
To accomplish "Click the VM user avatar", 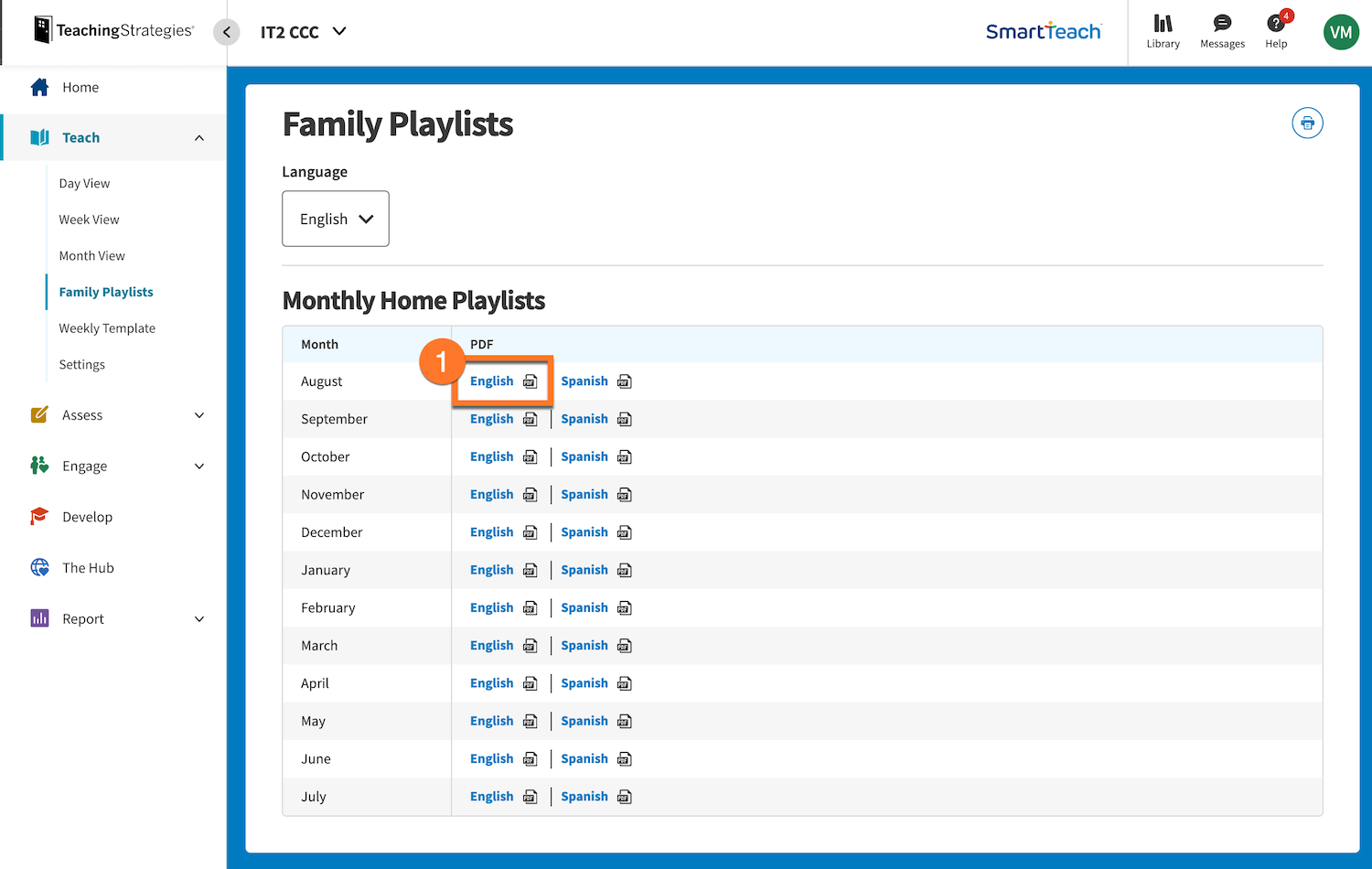I will coord(1341,32).
